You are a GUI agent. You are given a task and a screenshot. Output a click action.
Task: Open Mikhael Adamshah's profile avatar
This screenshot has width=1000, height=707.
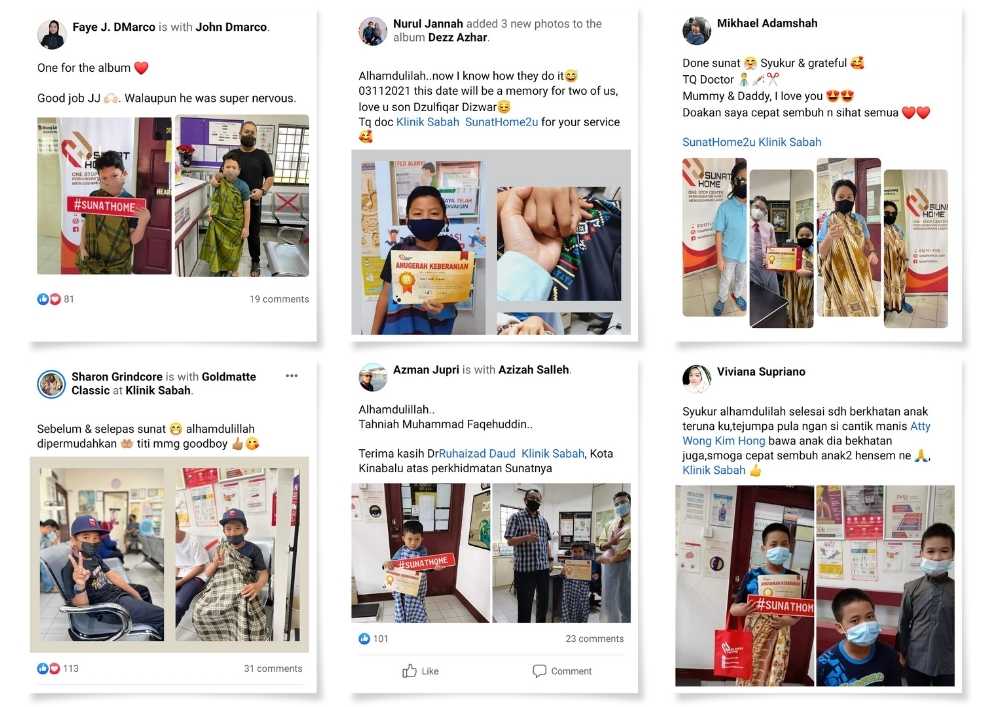click(696, 31)
